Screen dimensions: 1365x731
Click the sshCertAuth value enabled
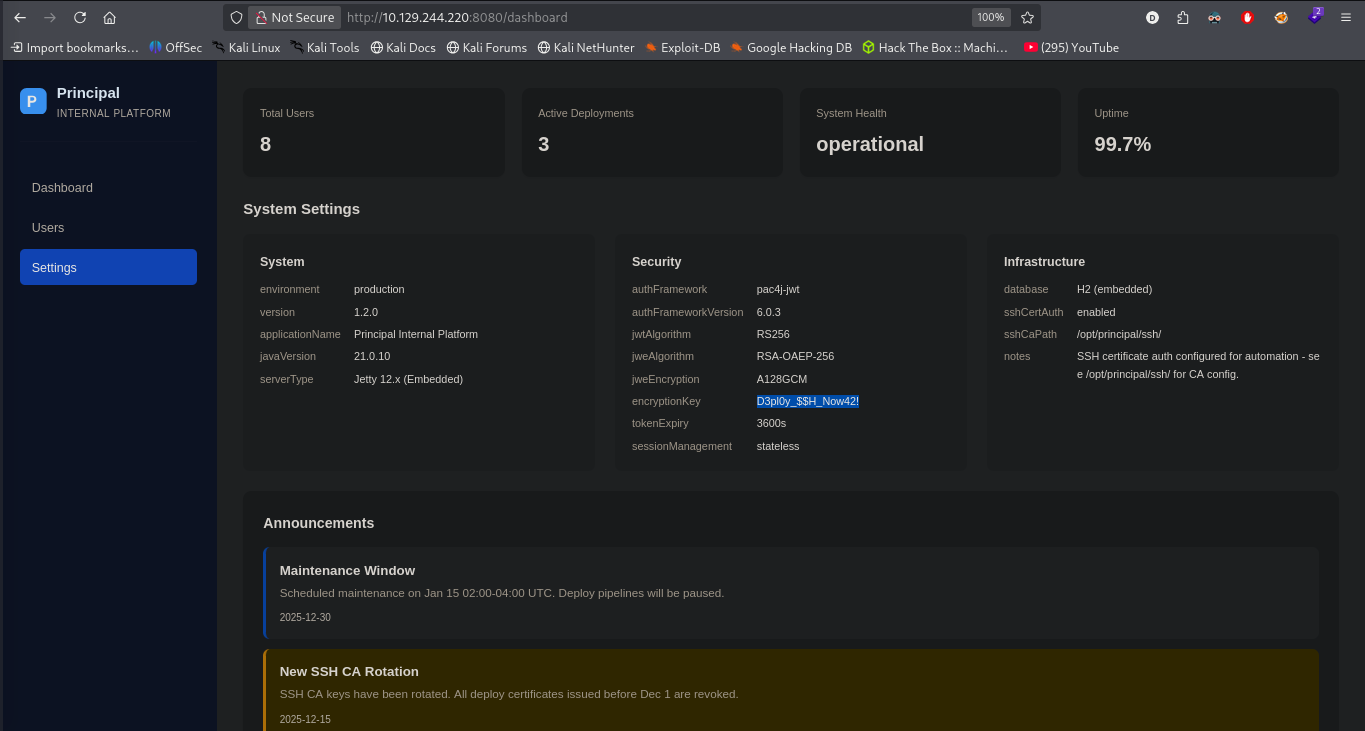(1096, 312)
